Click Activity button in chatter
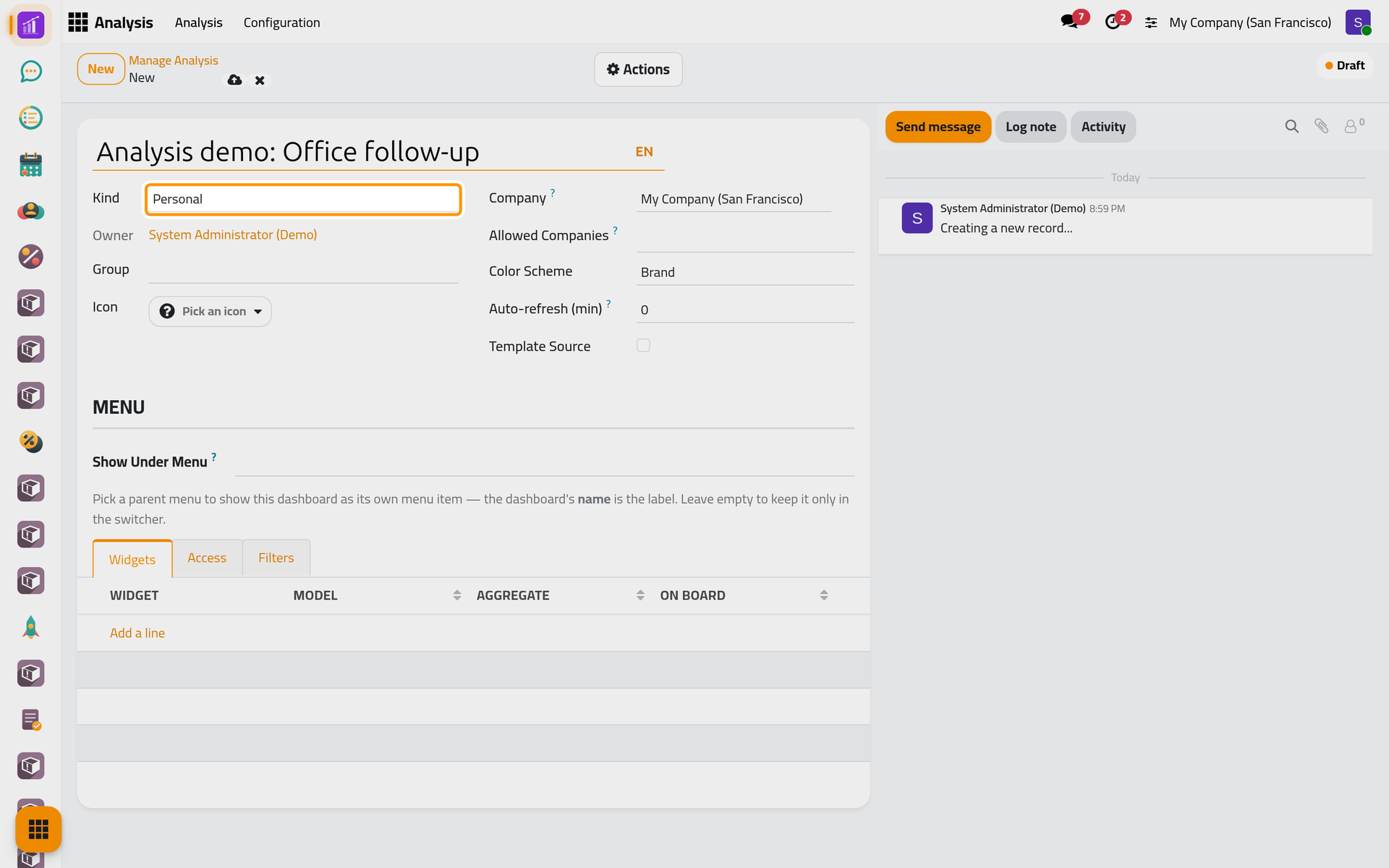The height and width of the screenshot is (868, 1389). coord(1103,127)
